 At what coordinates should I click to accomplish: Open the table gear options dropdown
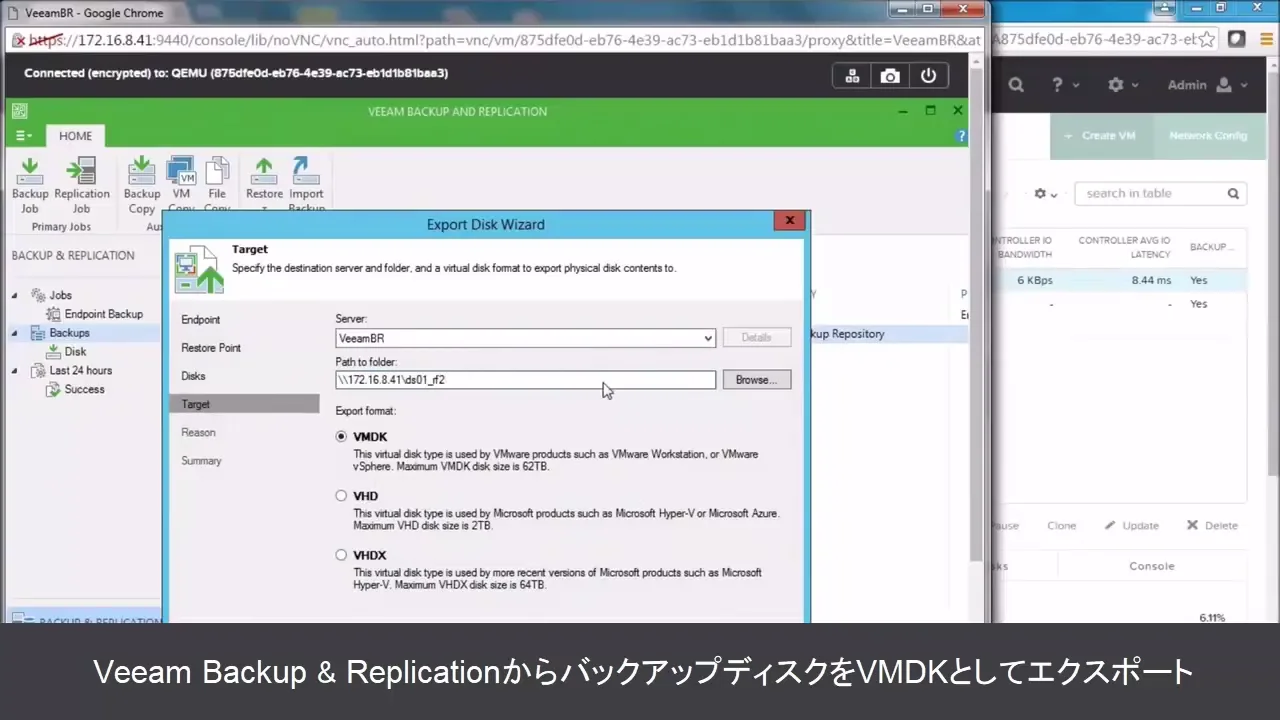[x=1046, y=194]
